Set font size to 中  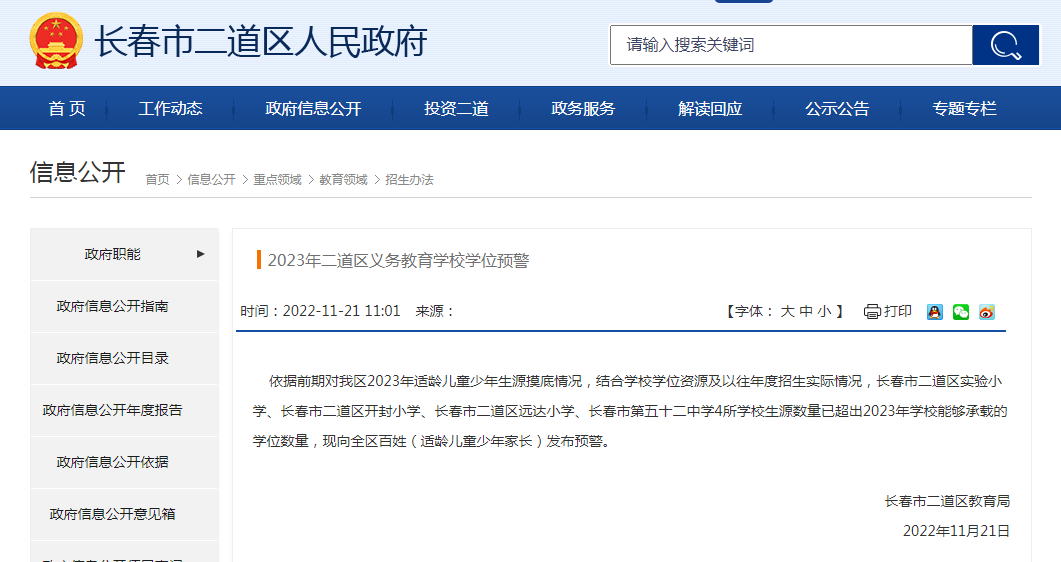click(806, 311)
